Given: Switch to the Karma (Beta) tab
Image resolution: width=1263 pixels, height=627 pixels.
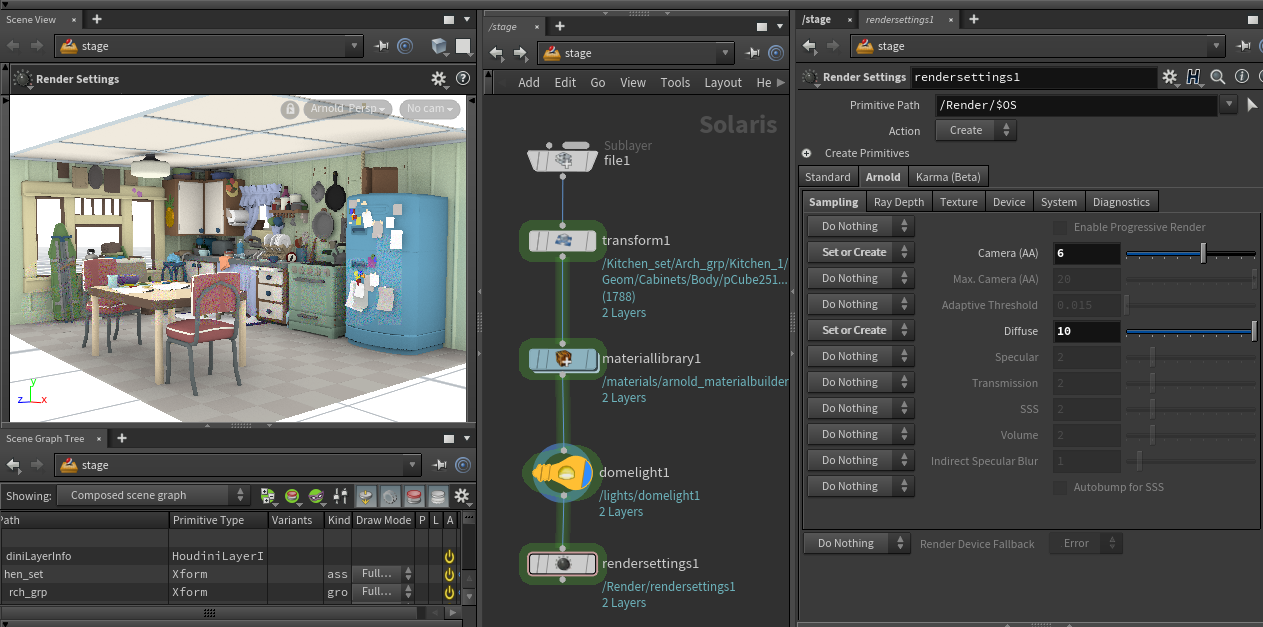Looking at the screenshot, I should coord(948,177).
